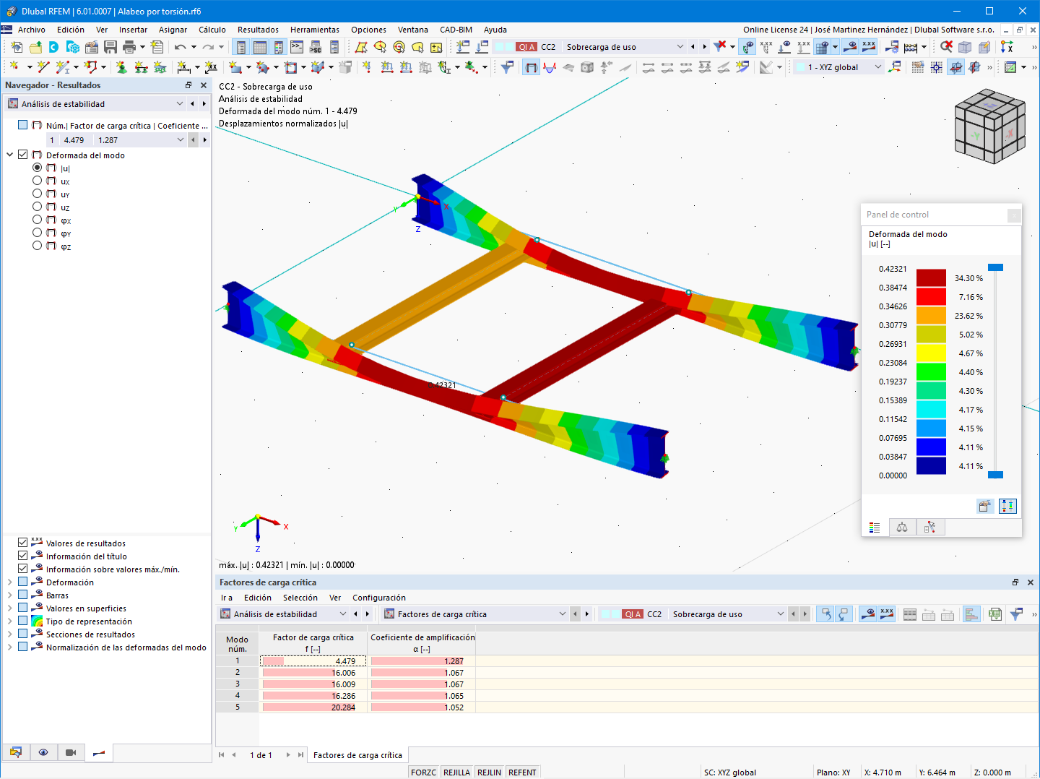Viewport: 1040px width, 779px height.
Task: Click the new line tool icon
Action: pos(43,67)
